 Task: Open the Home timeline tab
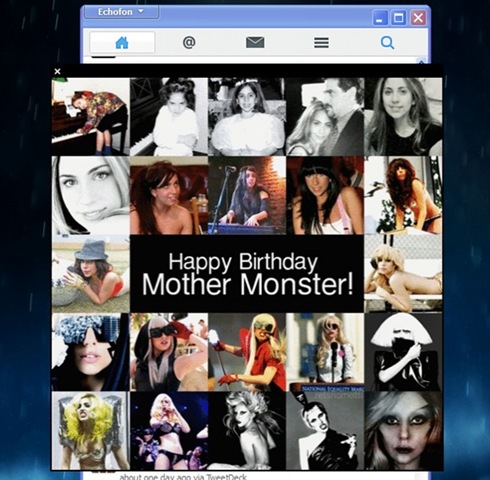click(x=122, y=42)
